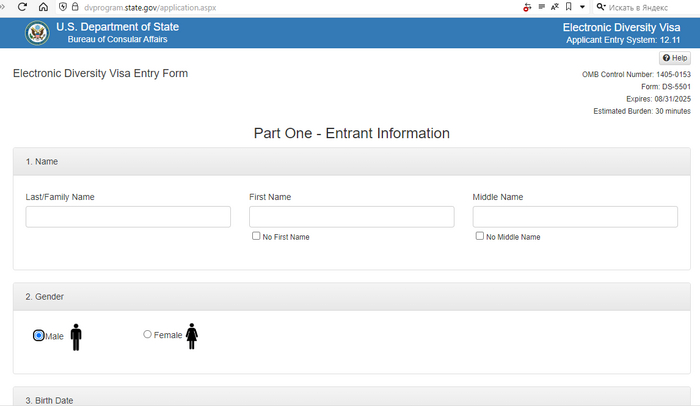Open the translate page icon
Image resolution: width=700 pixels, height=406 pixels.
[x=554, y=7]
